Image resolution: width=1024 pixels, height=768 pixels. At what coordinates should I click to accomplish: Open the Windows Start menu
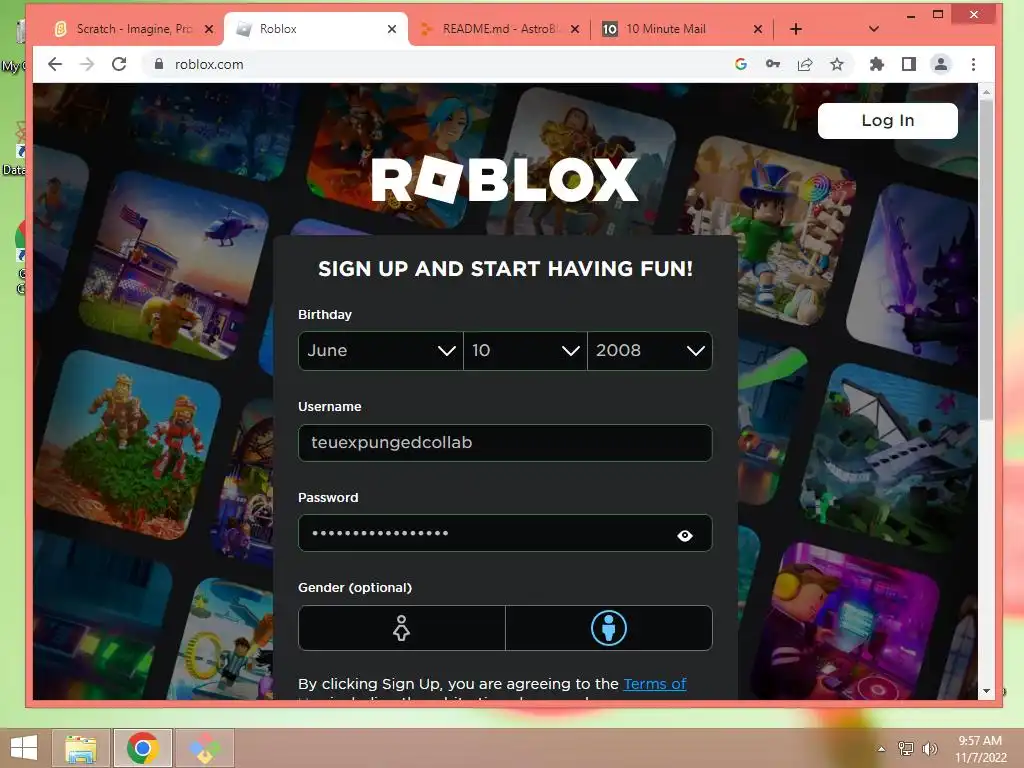(x=24, y=748)
